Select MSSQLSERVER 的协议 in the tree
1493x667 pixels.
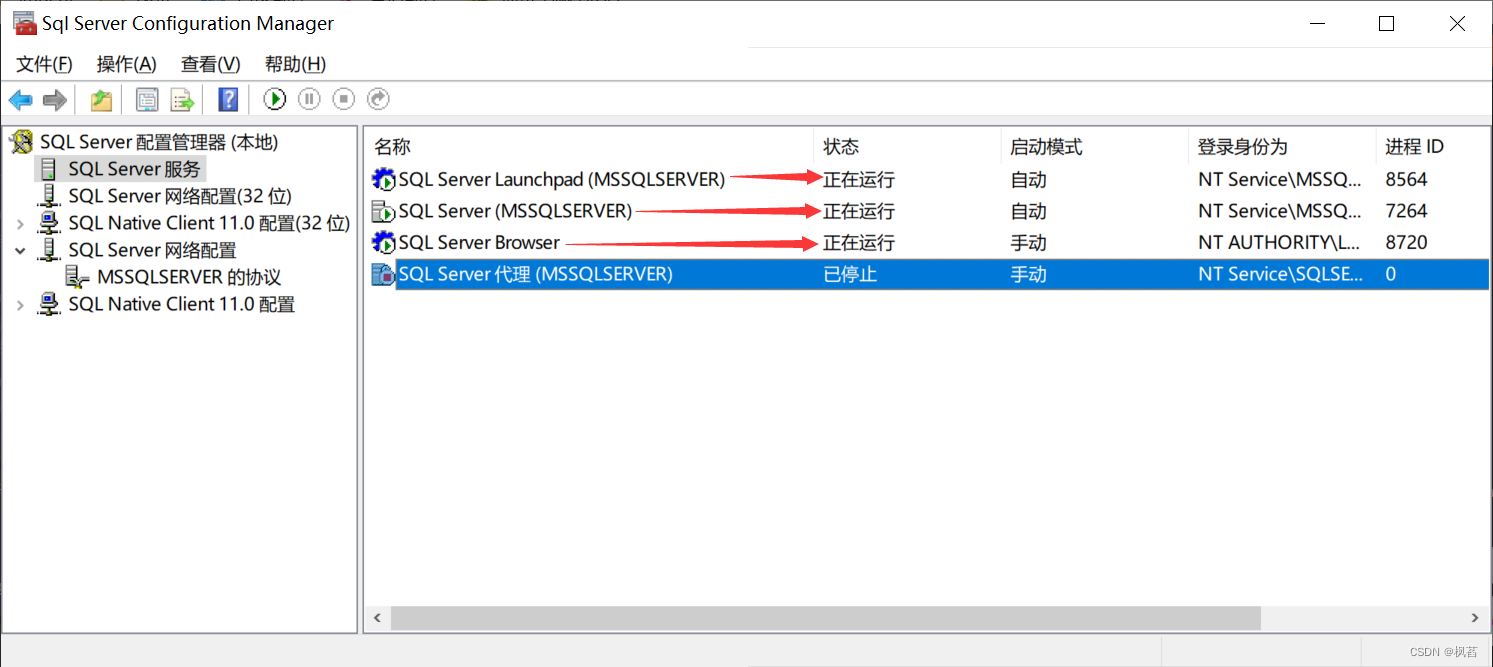pyautogui.click(x=189, y=277)
